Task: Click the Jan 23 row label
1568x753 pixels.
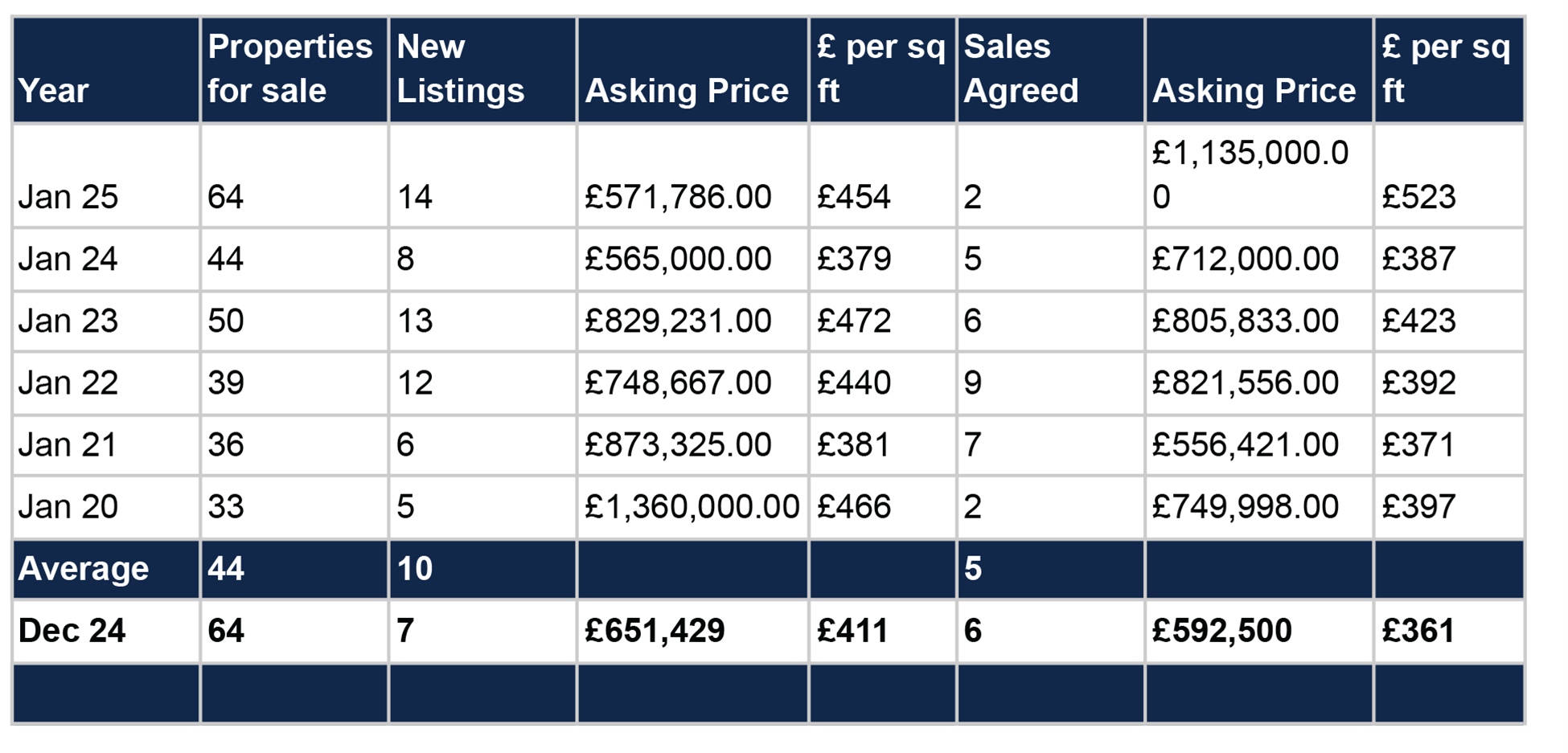Action: pos(68,321)
